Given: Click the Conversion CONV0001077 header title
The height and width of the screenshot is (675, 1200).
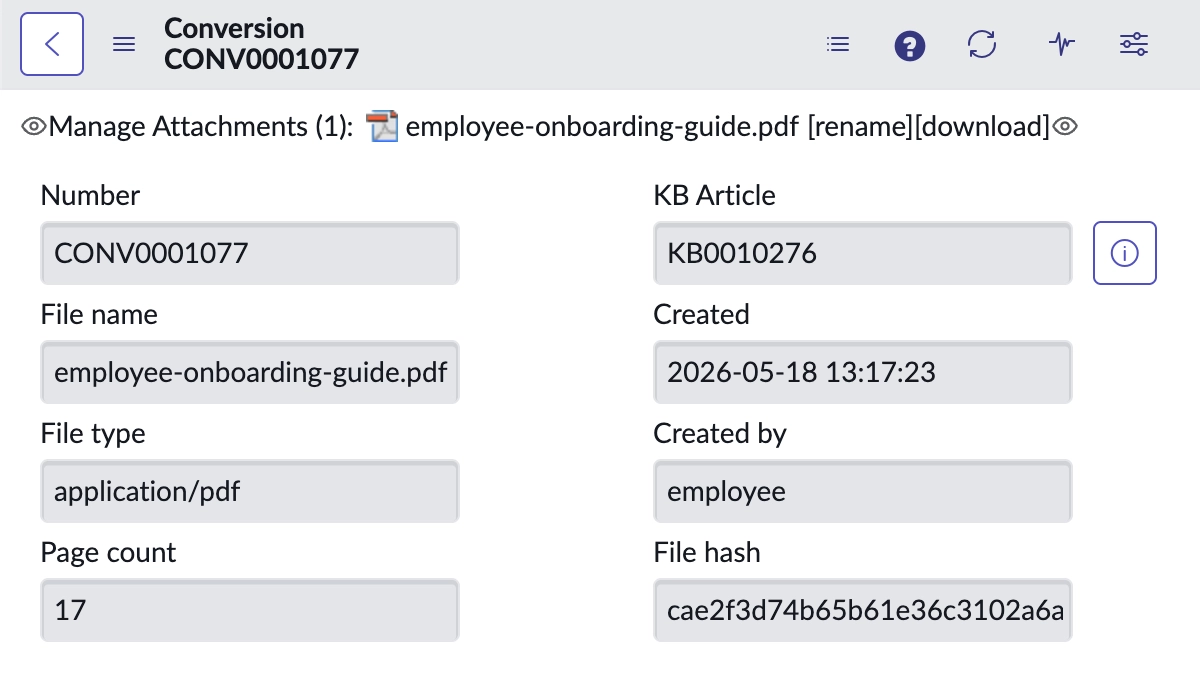Looking at the screenshot, I should pos(261,44).
